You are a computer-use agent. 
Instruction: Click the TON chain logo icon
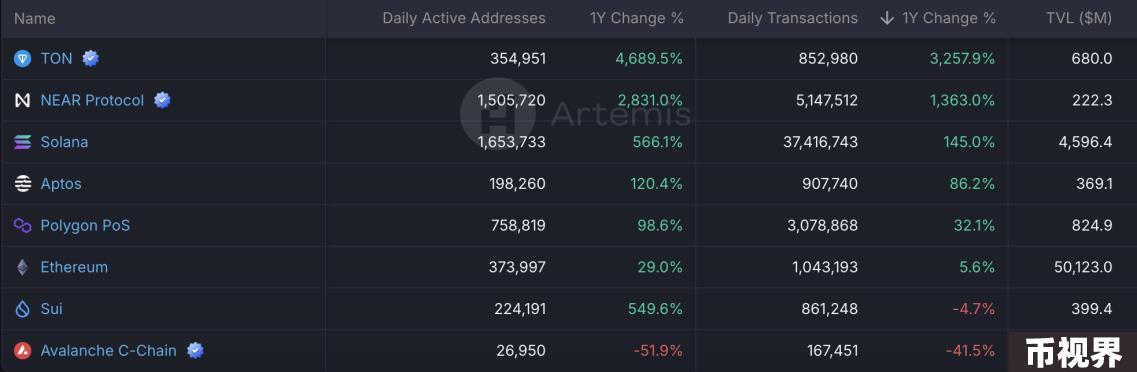(22, 59)
